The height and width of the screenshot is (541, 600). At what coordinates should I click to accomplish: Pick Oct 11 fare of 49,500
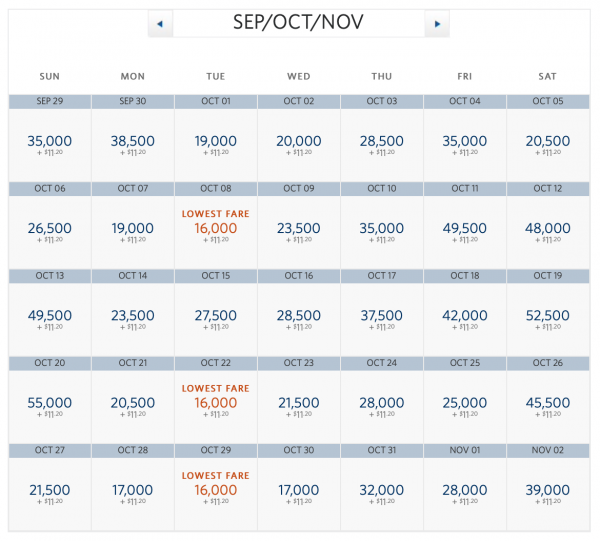click(465, 228)
